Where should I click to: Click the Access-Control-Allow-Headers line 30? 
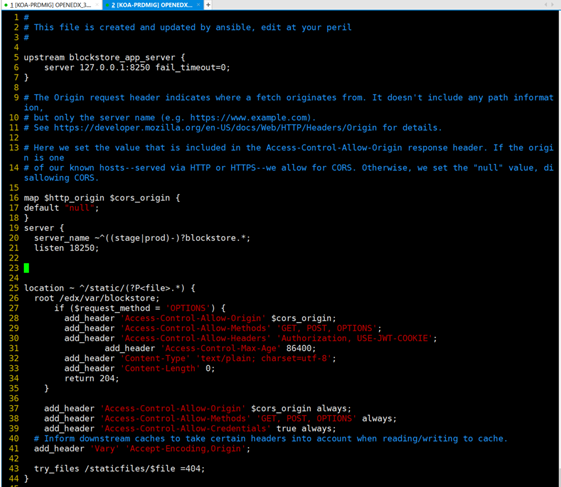[251, 338]
